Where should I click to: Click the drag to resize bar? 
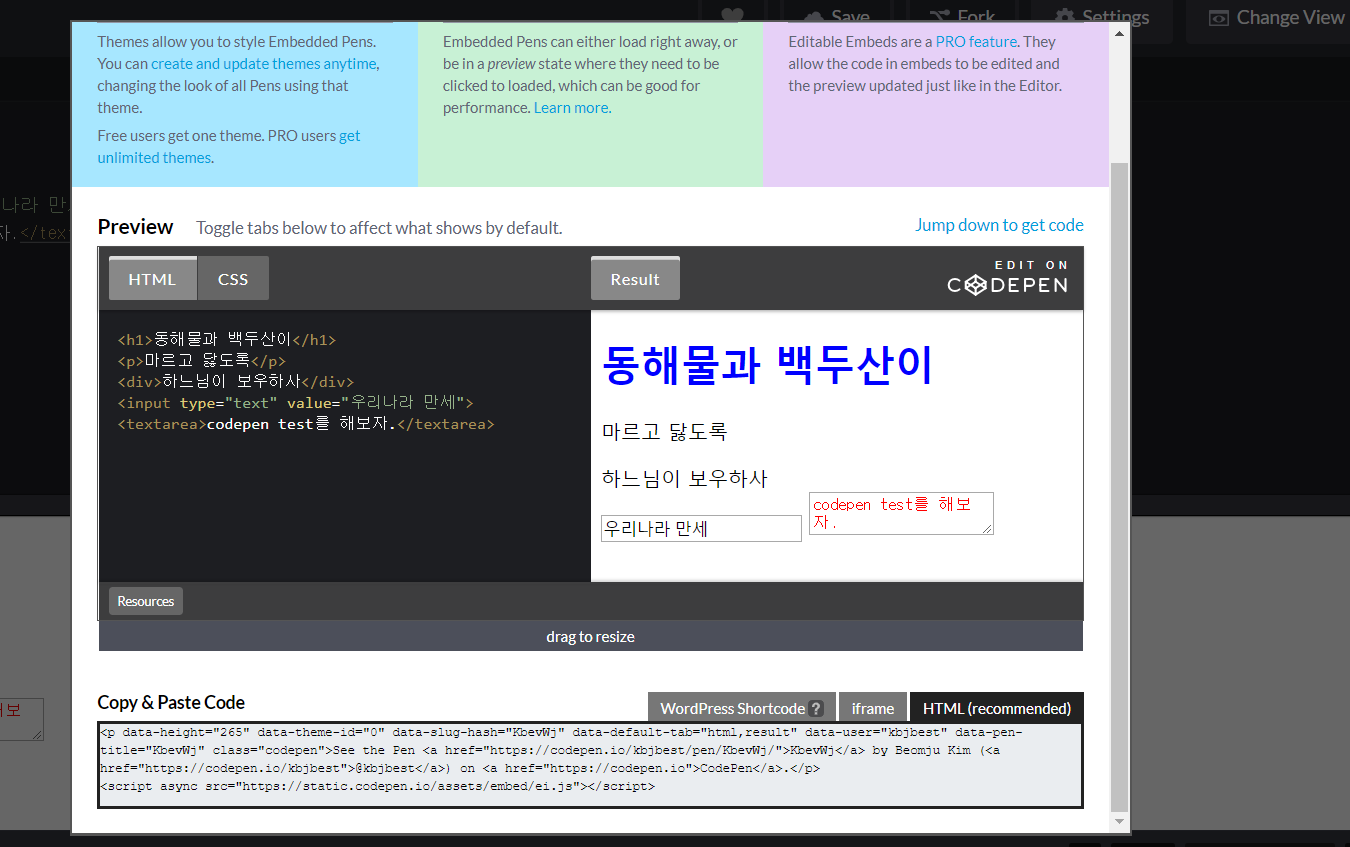[590, 636]
